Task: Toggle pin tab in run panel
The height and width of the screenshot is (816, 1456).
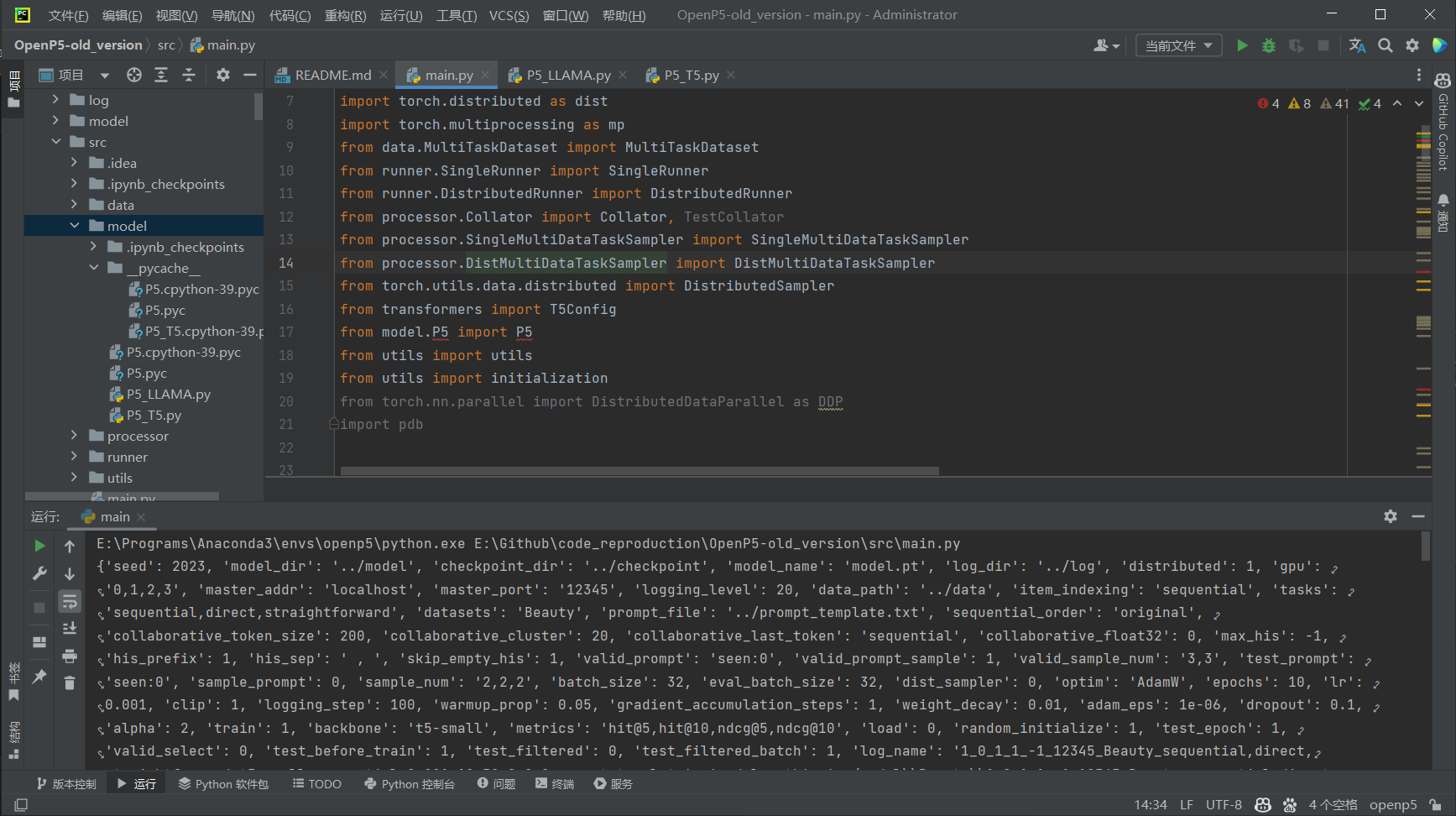Action: point(39,676)
